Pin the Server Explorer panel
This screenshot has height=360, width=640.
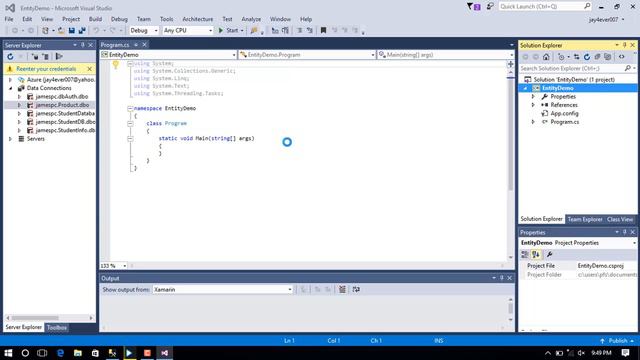(82, 45)
